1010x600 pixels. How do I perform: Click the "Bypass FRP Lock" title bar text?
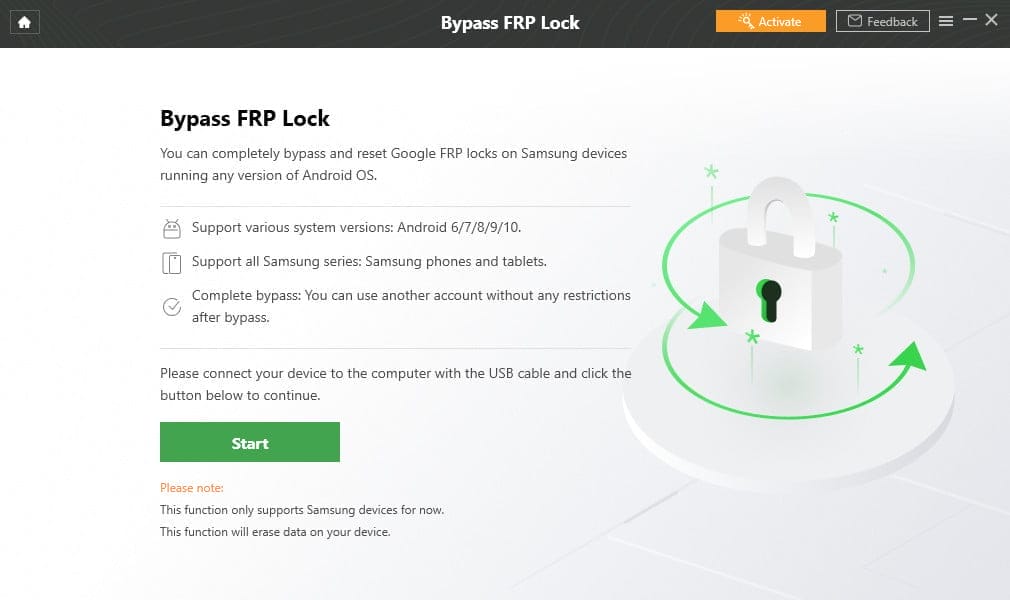point(510,22)
